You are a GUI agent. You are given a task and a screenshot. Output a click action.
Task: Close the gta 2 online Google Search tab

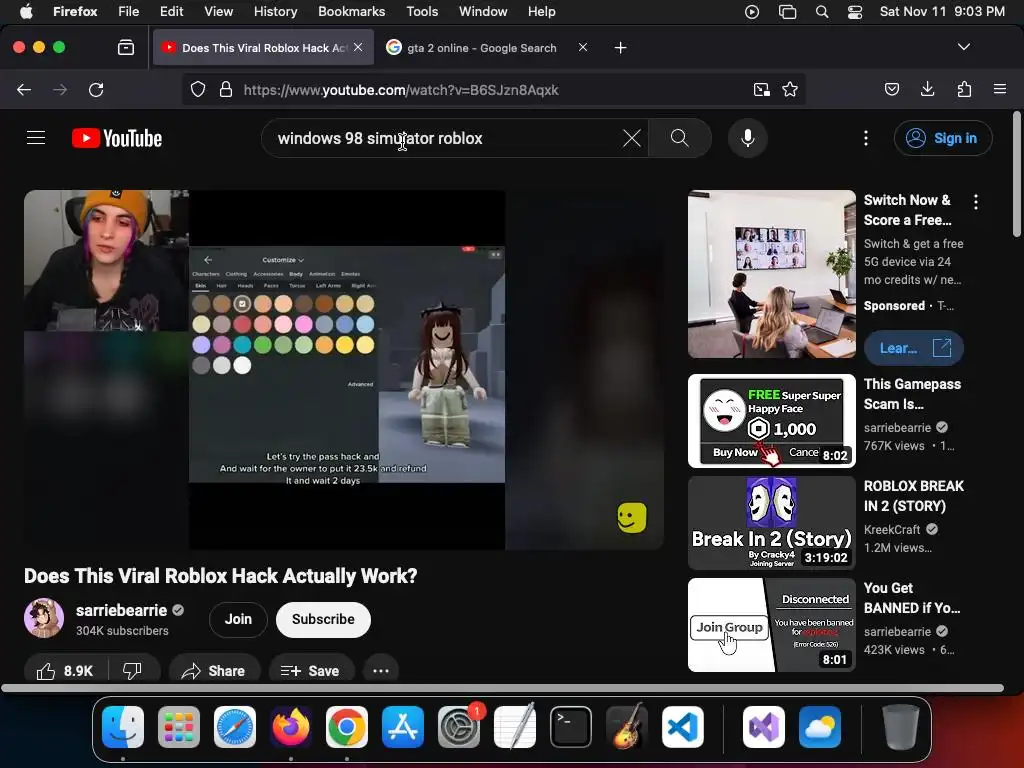pos(583,47)
